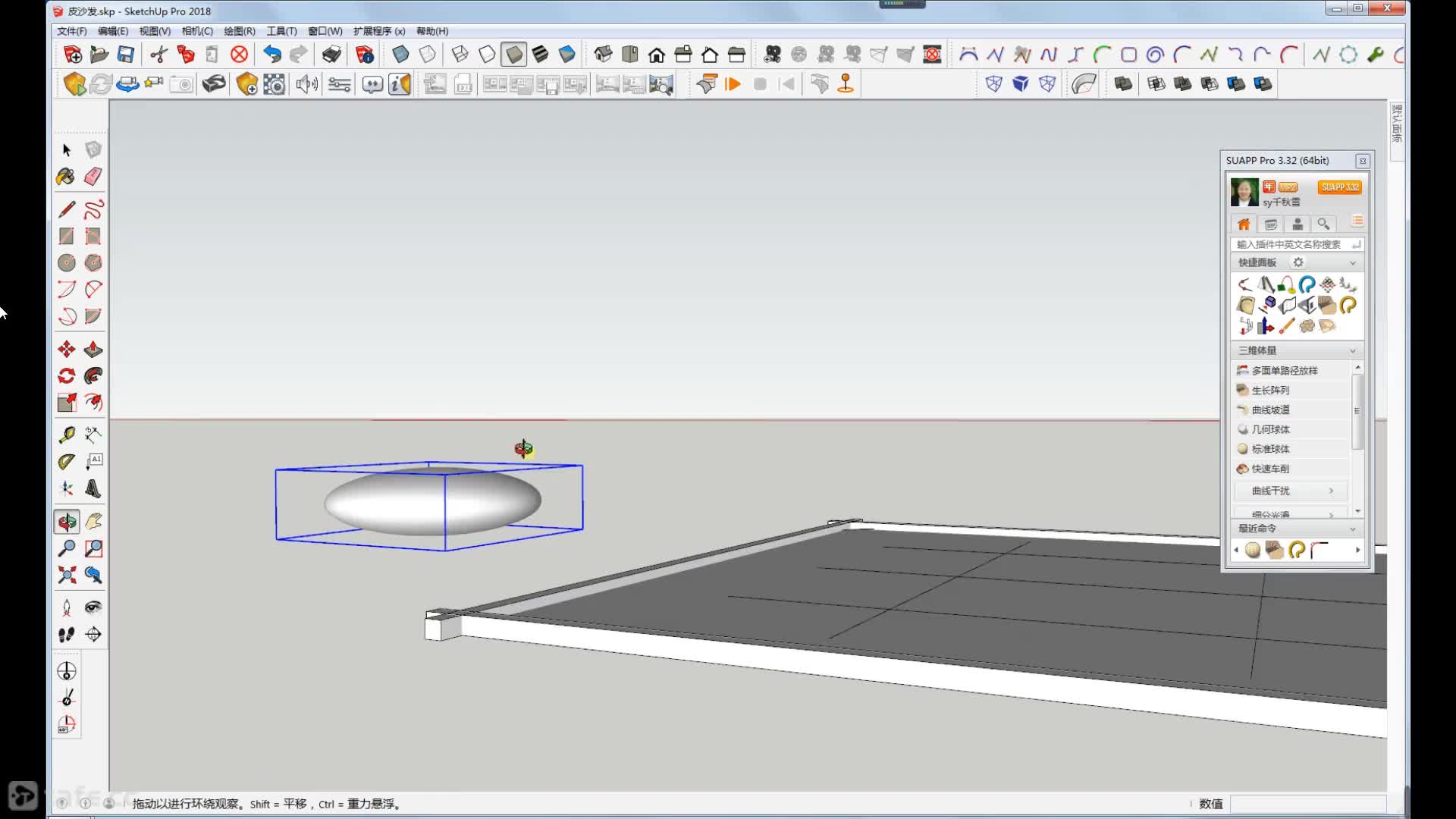The image size is (1456, 819).
Task: Choose the pink Eraser tool
Action: pos(93,177)
